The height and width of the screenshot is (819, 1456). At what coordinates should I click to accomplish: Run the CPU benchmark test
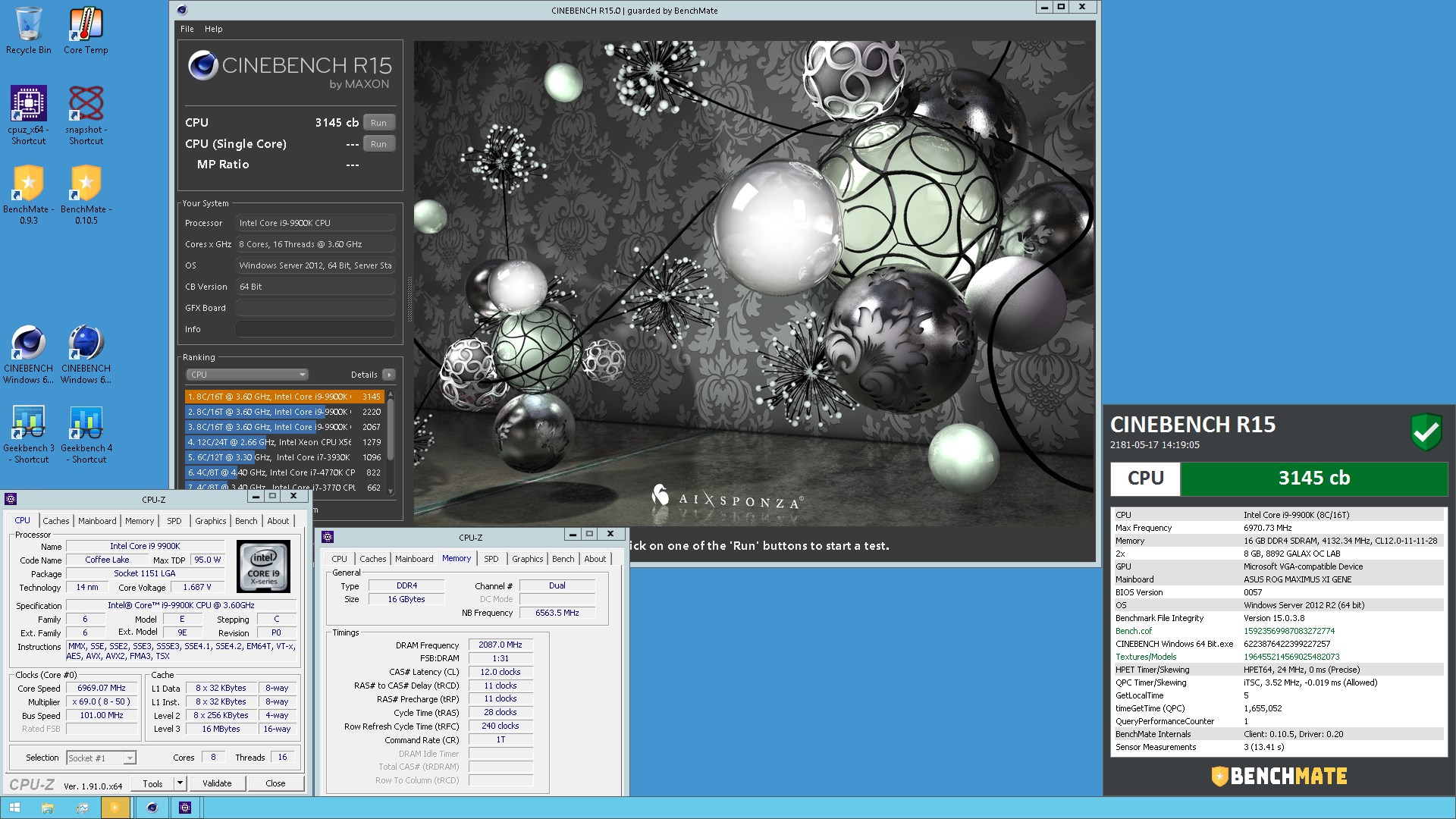[x=378, y=123]
